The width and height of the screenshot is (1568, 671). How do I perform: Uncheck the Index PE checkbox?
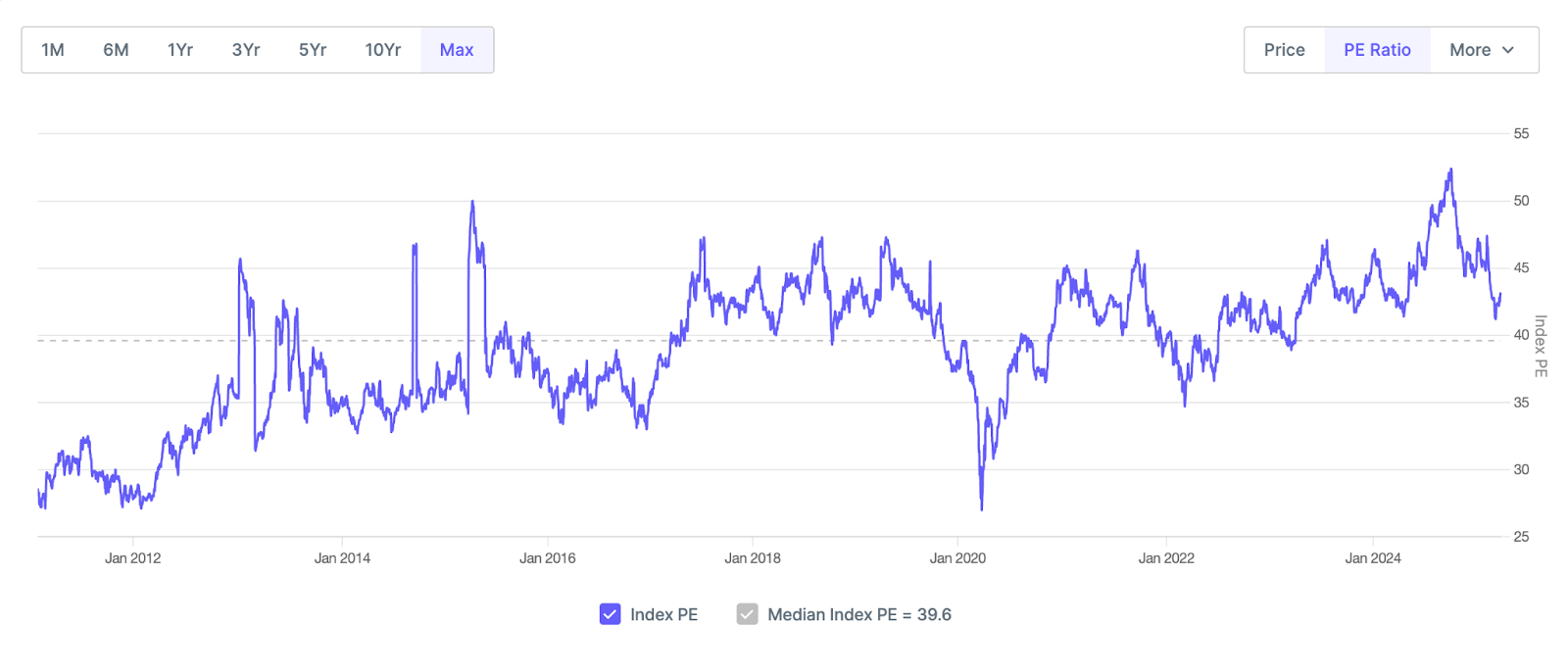609,614
